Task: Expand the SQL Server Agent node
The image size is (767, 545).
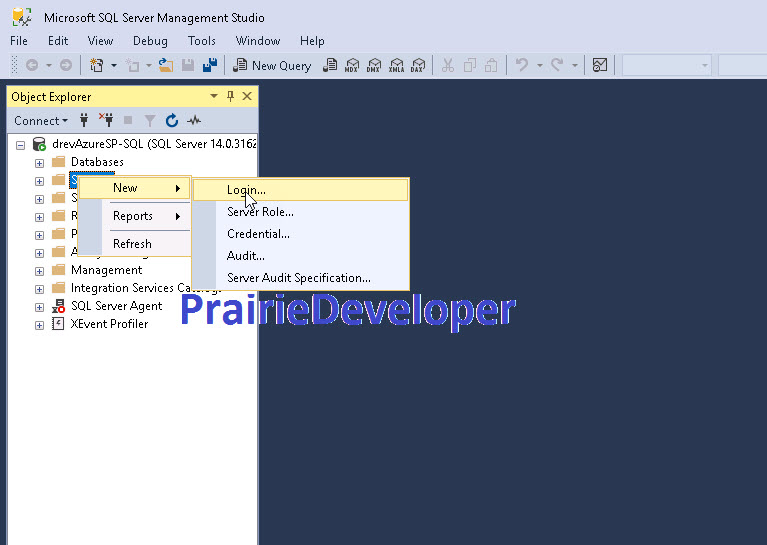Action: coord(39,308)
